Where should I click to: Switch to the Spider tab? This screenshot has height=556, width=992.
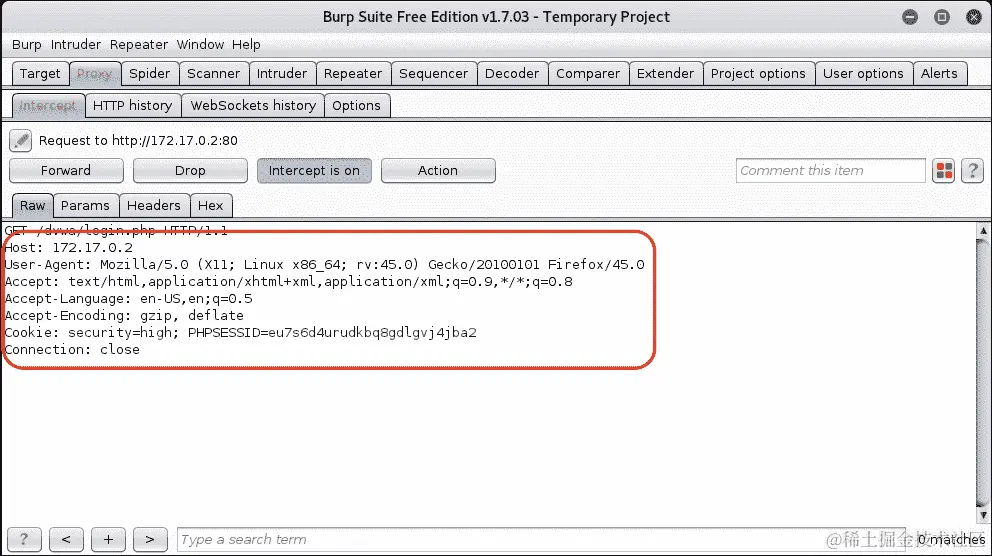pos(149,73)
